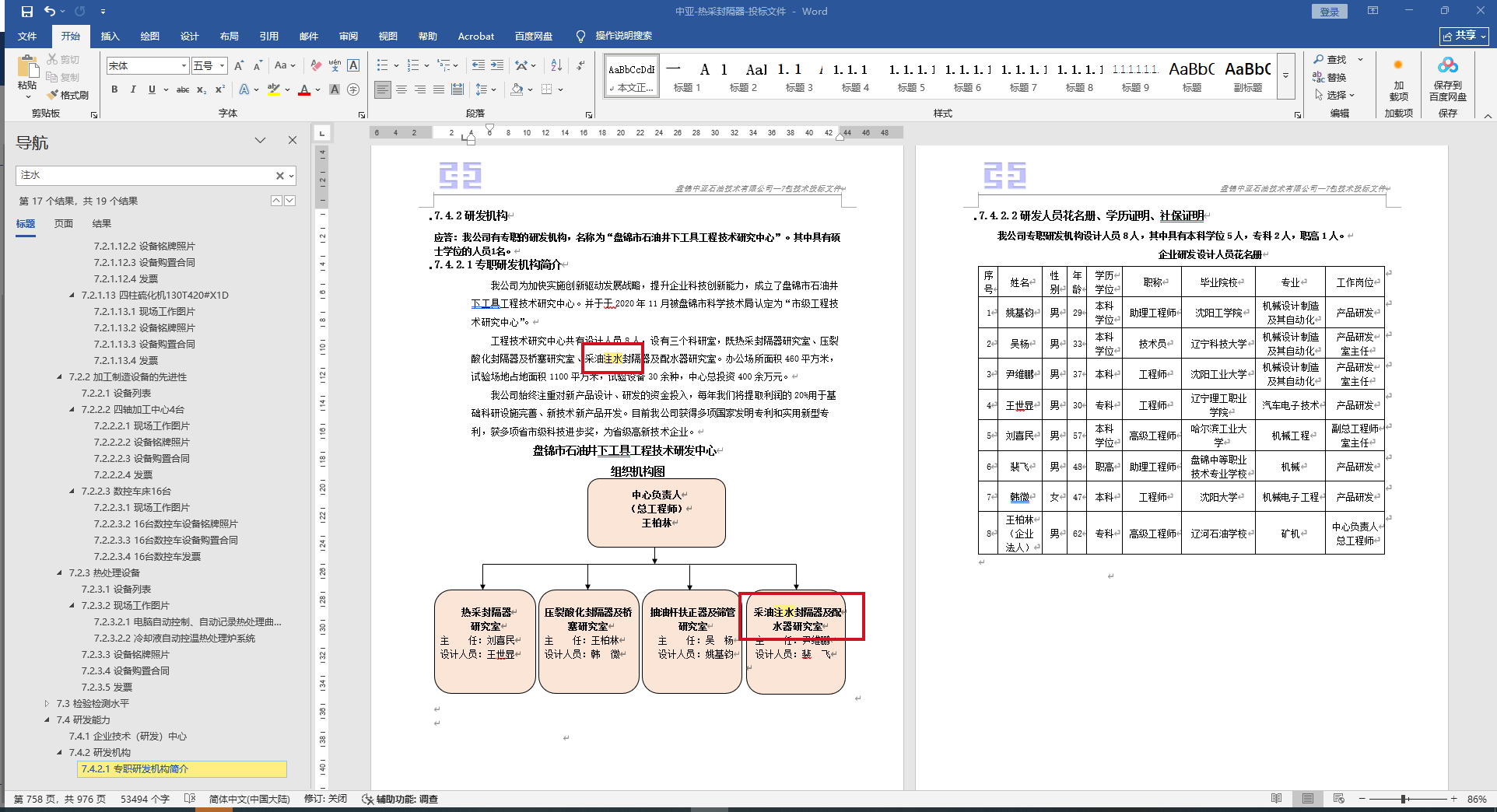Open the font size dropdown showing 五号

[x=223, y=66]
